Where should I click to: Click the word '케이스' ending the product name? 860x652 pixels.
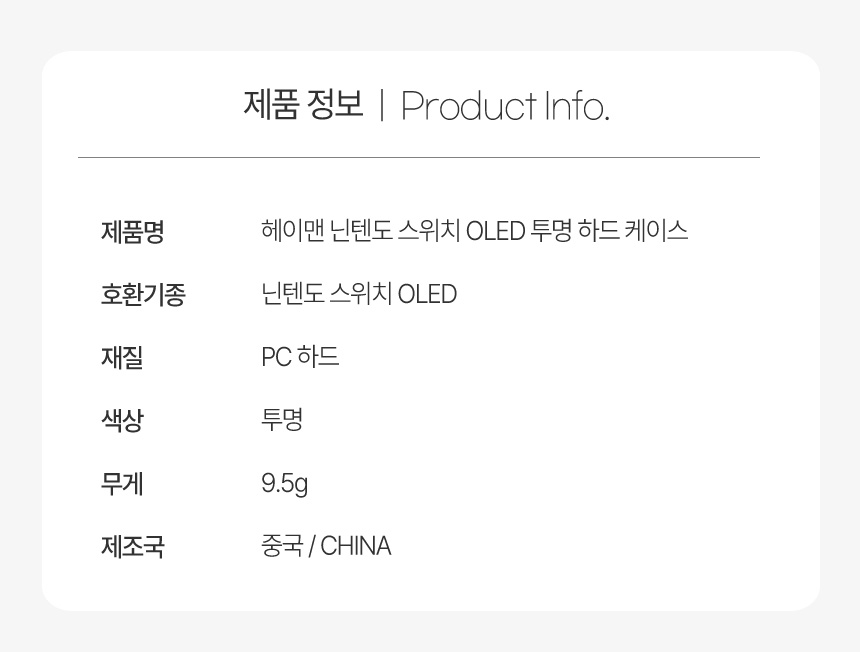tap(656, 230)
